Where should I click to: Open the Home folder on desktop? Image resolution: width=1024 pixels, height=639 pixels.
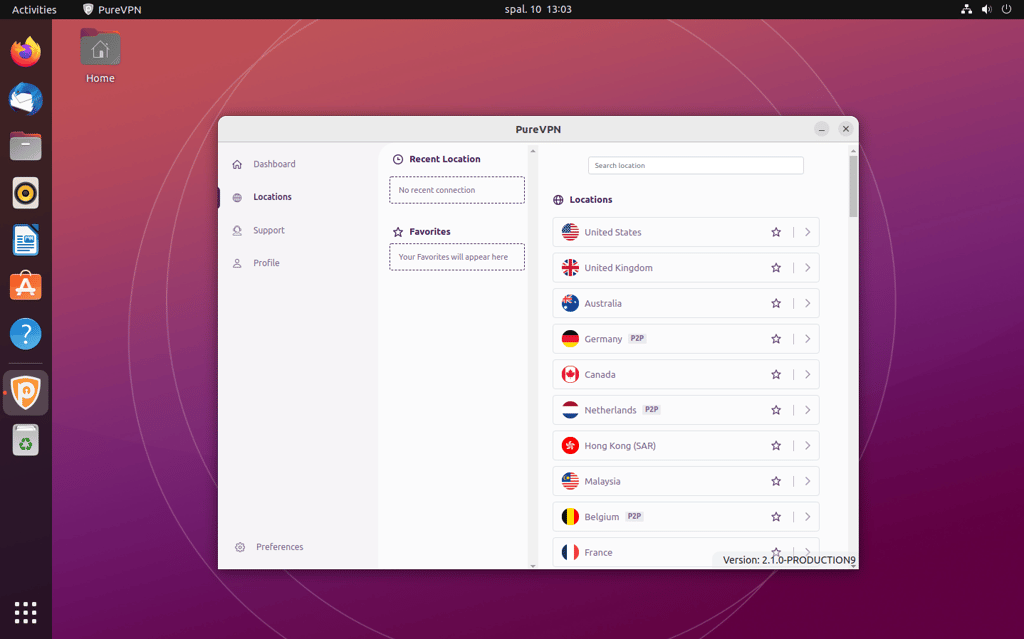[x=100, y=57]
